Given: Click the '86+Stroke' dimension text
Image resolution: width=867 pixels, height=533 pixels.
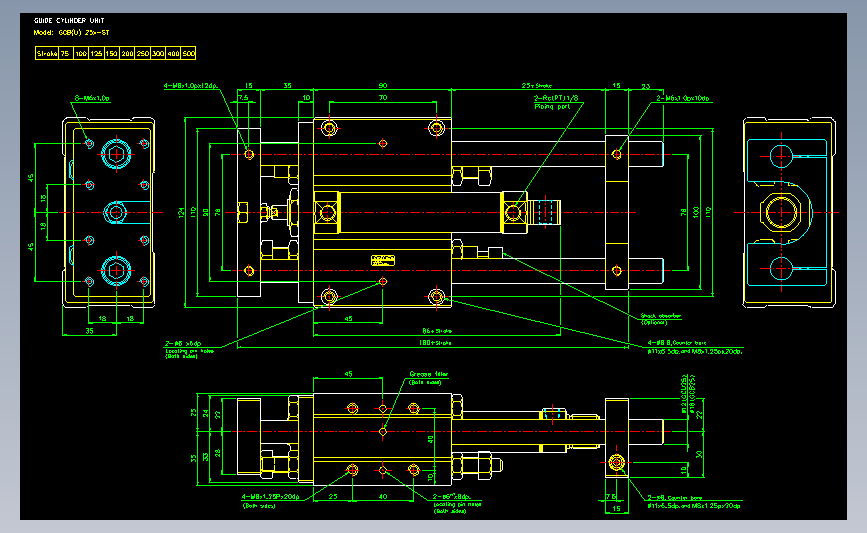Looking at the screenshot, I should [437, 331].
